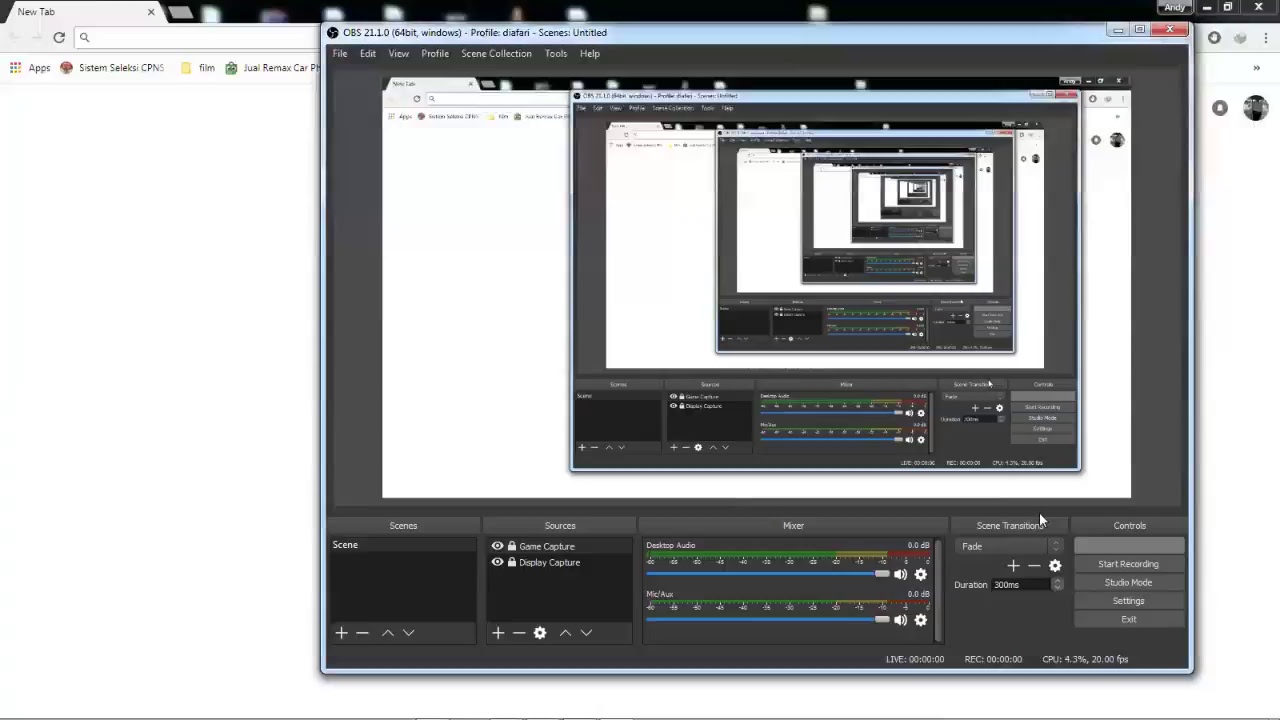Open Google notifications bell in Chrome

1220,108
